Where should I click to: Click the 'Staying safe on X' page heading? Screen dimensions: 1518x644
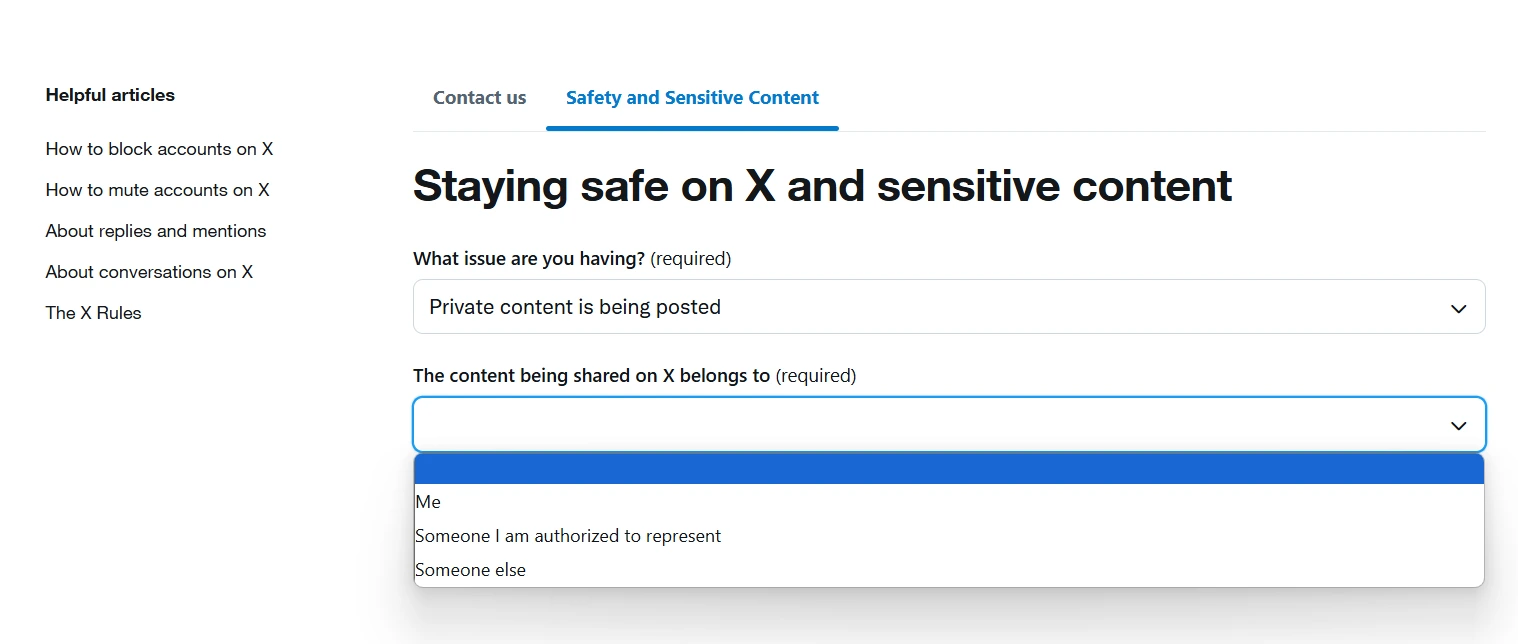pos(822,187)
